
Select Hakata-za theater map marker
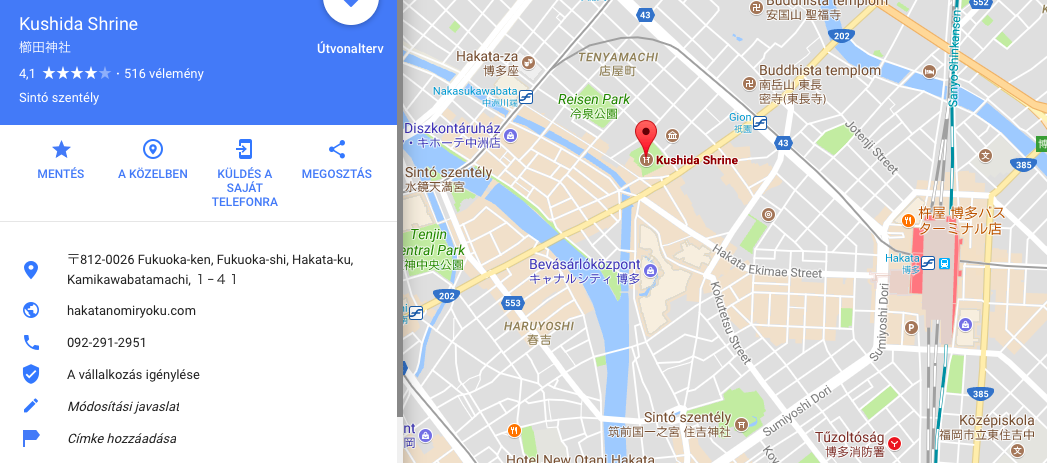528,63
